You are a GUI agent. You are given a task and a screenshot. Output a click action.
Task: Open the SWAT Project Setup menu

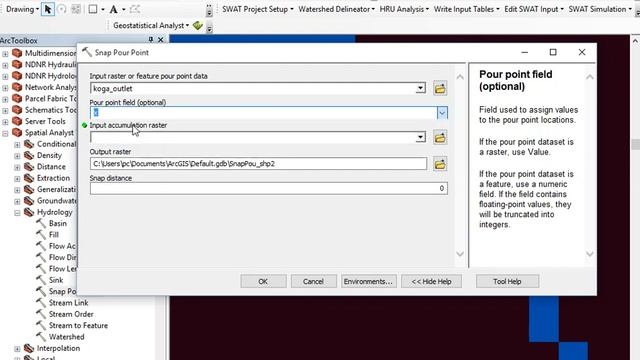tap(258, 9)
